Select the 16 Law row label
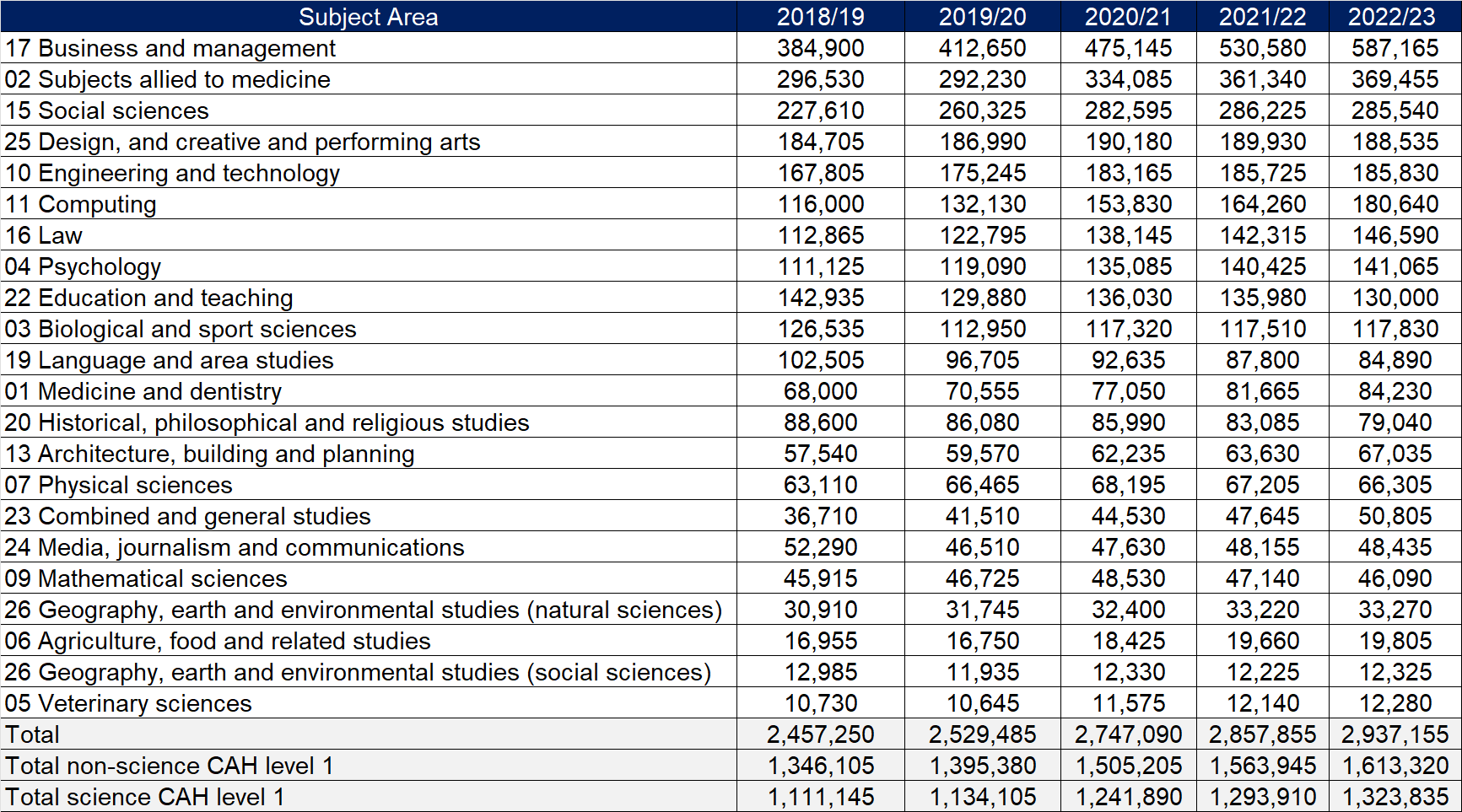 pos(44,235)
